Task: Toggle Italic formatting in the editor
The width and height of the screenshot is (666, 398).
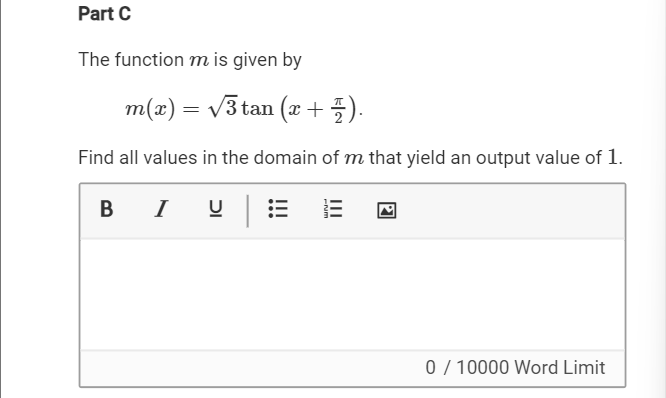Action: click(161, 209)
